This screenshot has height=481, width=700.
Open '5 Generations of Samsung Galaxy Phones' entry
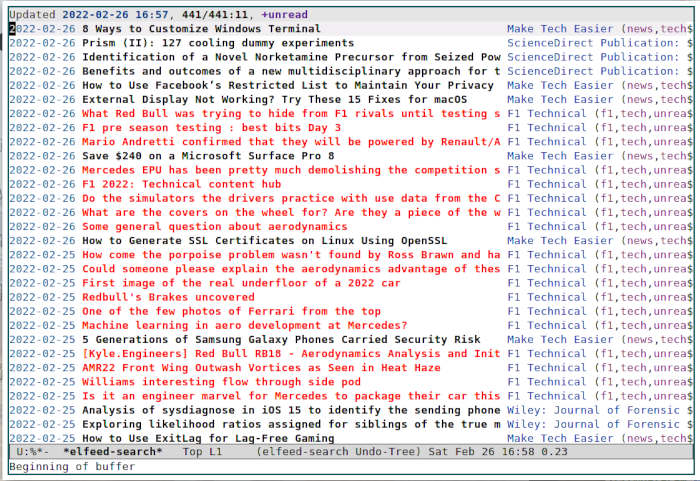[x=281, y=339]
